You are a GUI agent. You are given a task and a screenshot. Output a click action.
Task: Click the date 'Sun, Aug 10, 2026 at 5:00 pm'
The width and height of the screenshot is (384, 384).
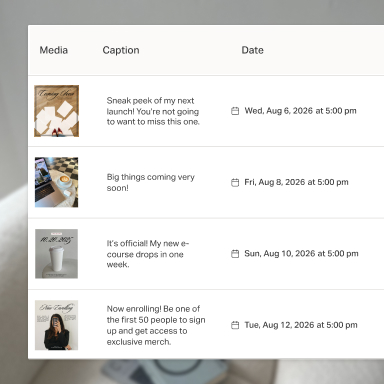[x=301, y=254]
